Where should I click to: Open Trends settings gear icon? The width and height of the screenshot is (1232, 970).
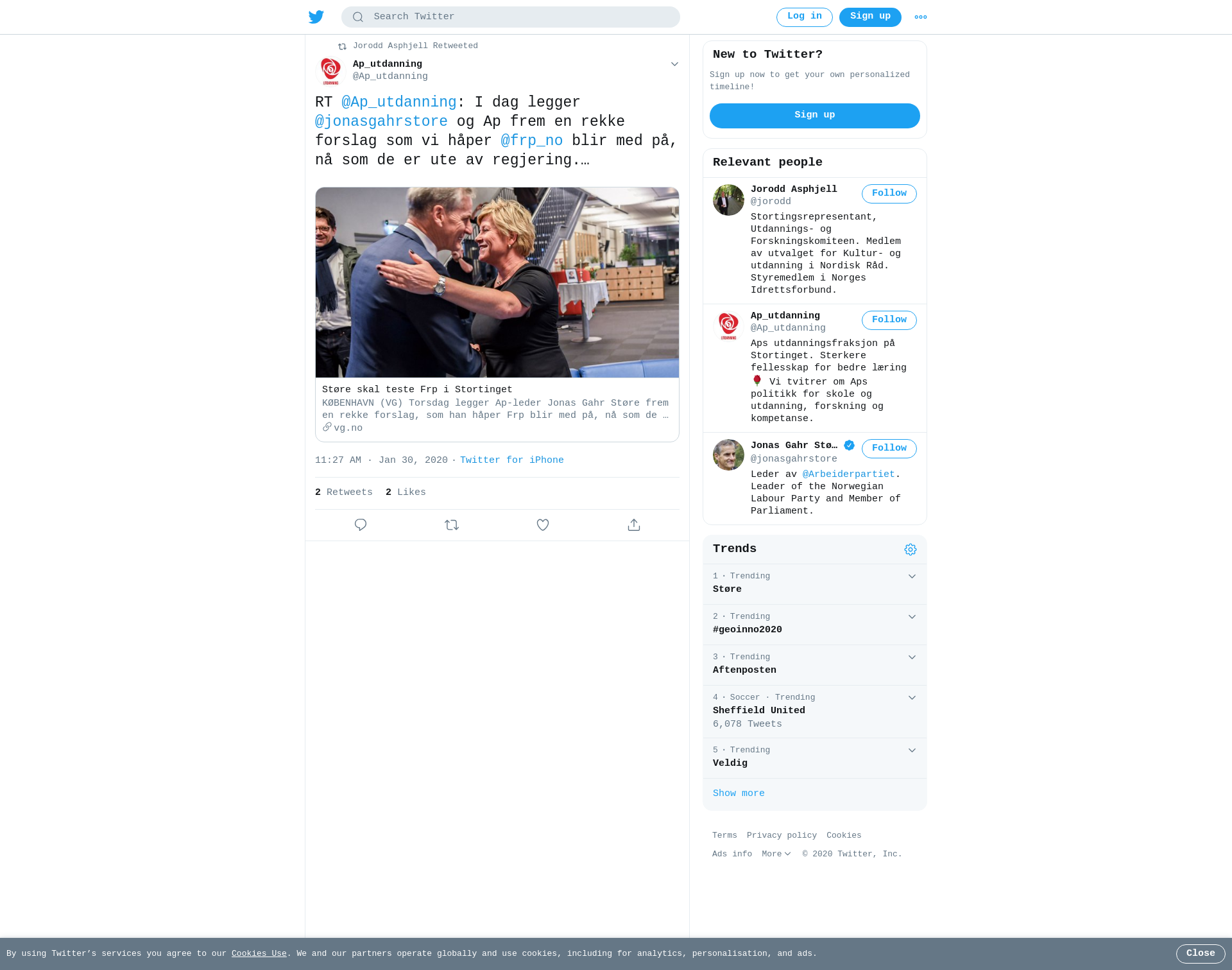pos(911,550)
